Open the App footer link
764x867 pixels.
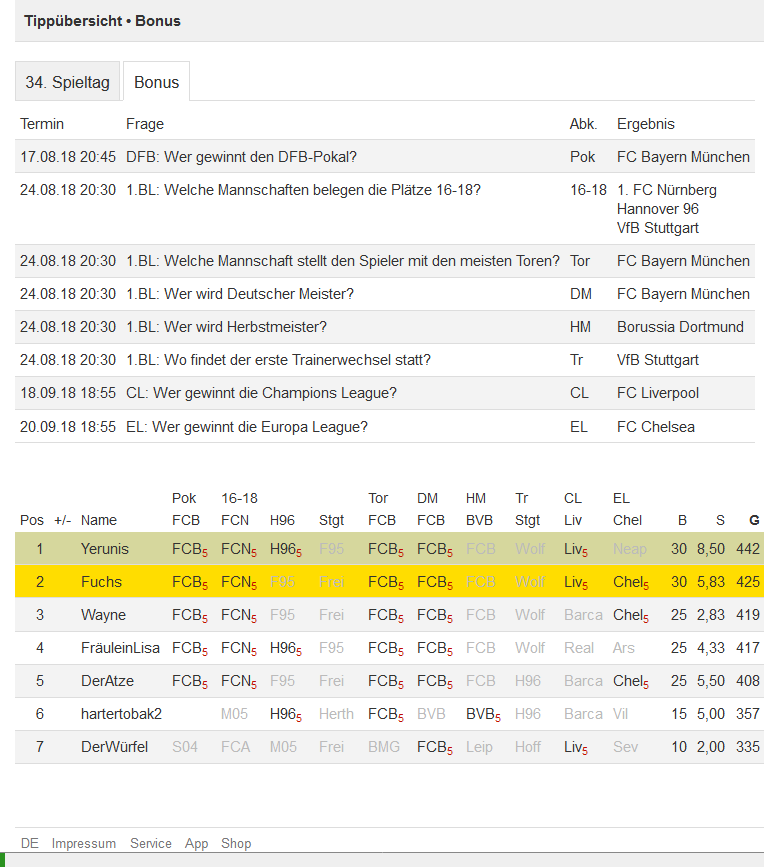196,843
